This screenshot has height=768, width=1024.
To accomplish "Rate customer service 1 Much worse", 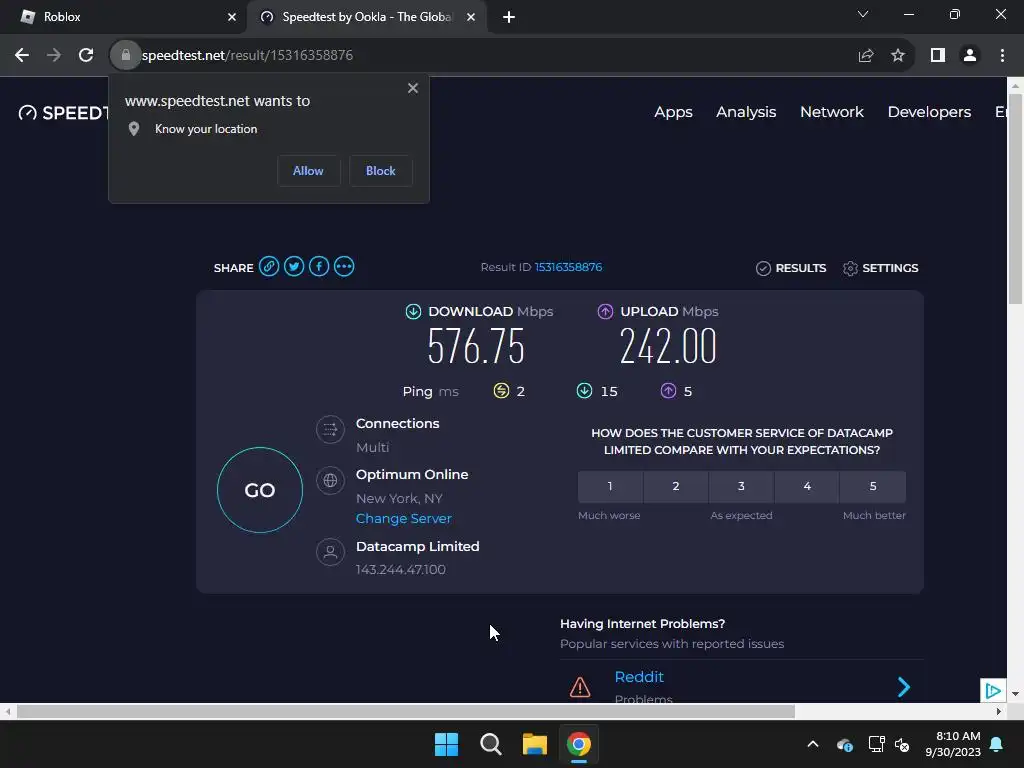I will point(610,486).
